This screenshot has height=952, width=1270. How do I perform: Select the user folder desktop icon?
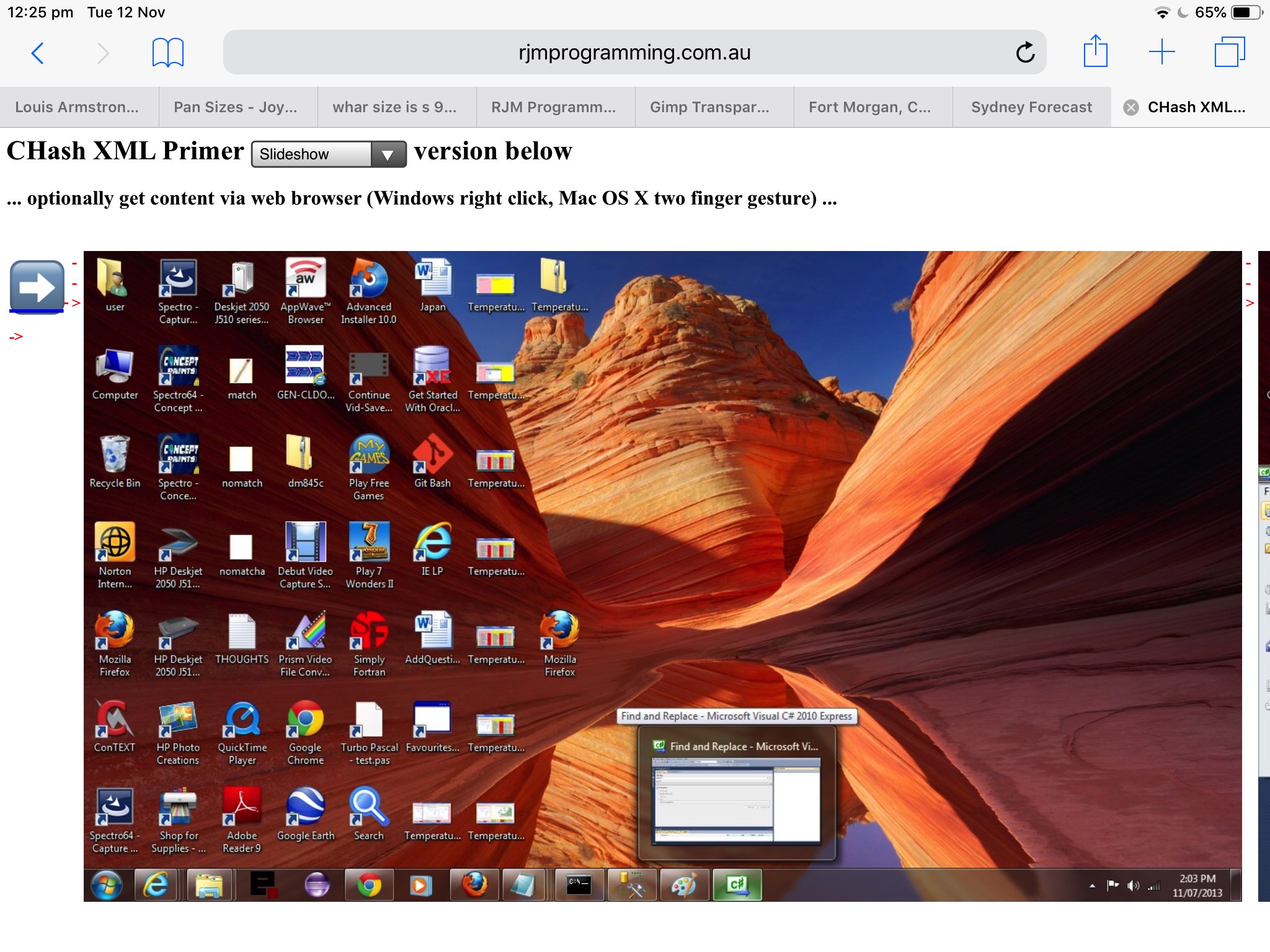tap(115, 286)
